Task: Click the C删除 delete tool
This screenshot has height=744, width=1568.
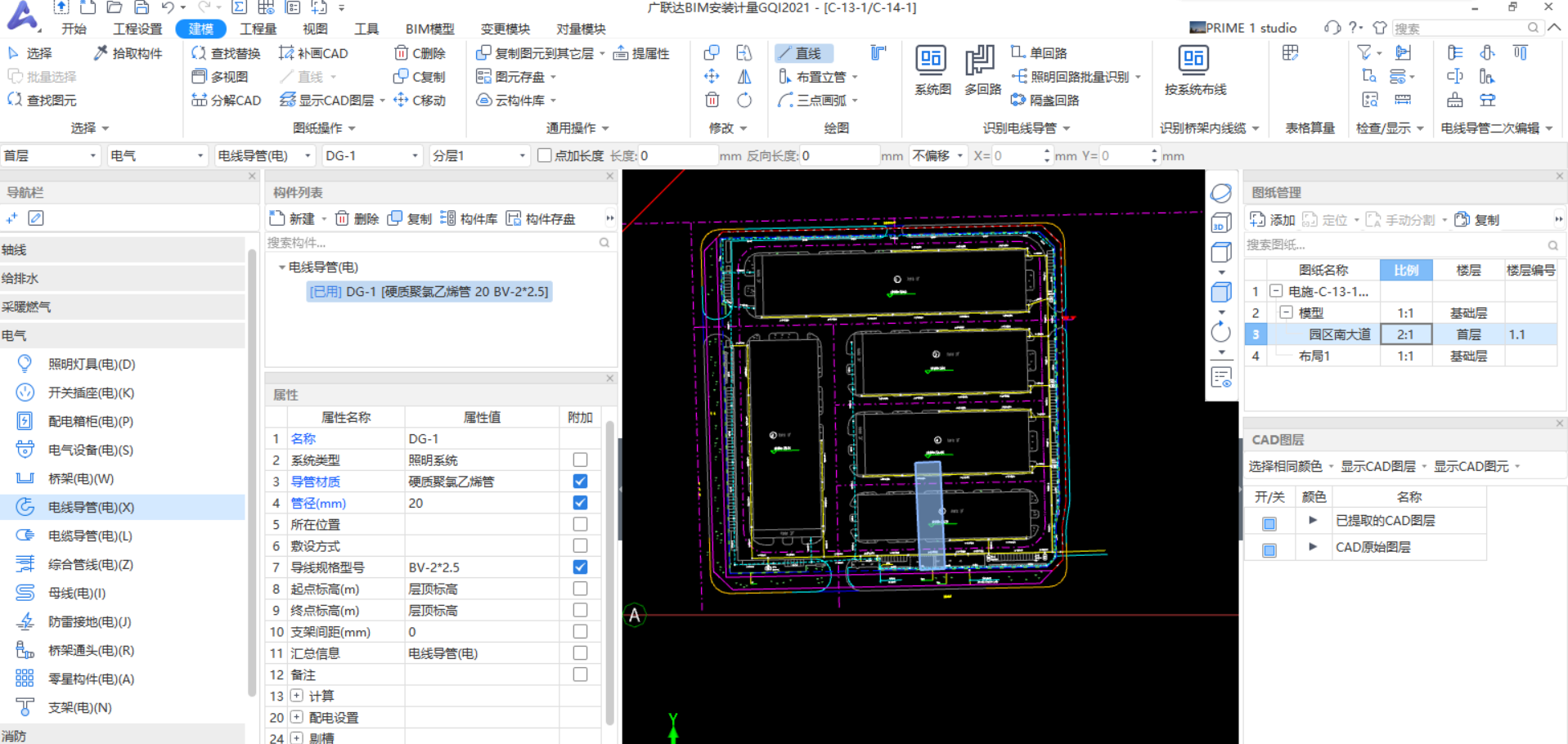Action: 420,53
